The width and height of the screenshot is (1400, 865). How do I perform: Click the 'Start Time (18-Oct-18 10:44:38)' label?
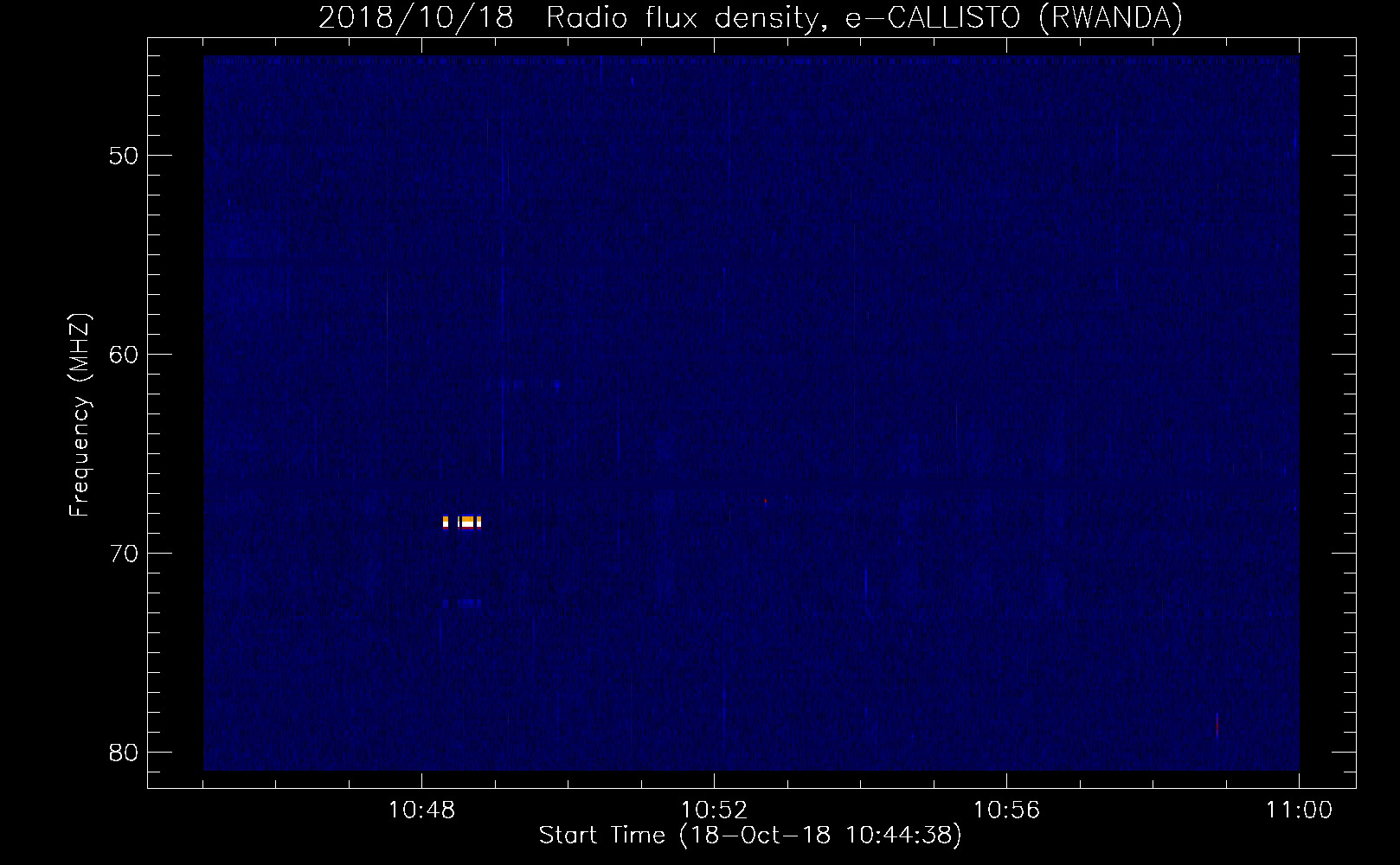[750, 836]
